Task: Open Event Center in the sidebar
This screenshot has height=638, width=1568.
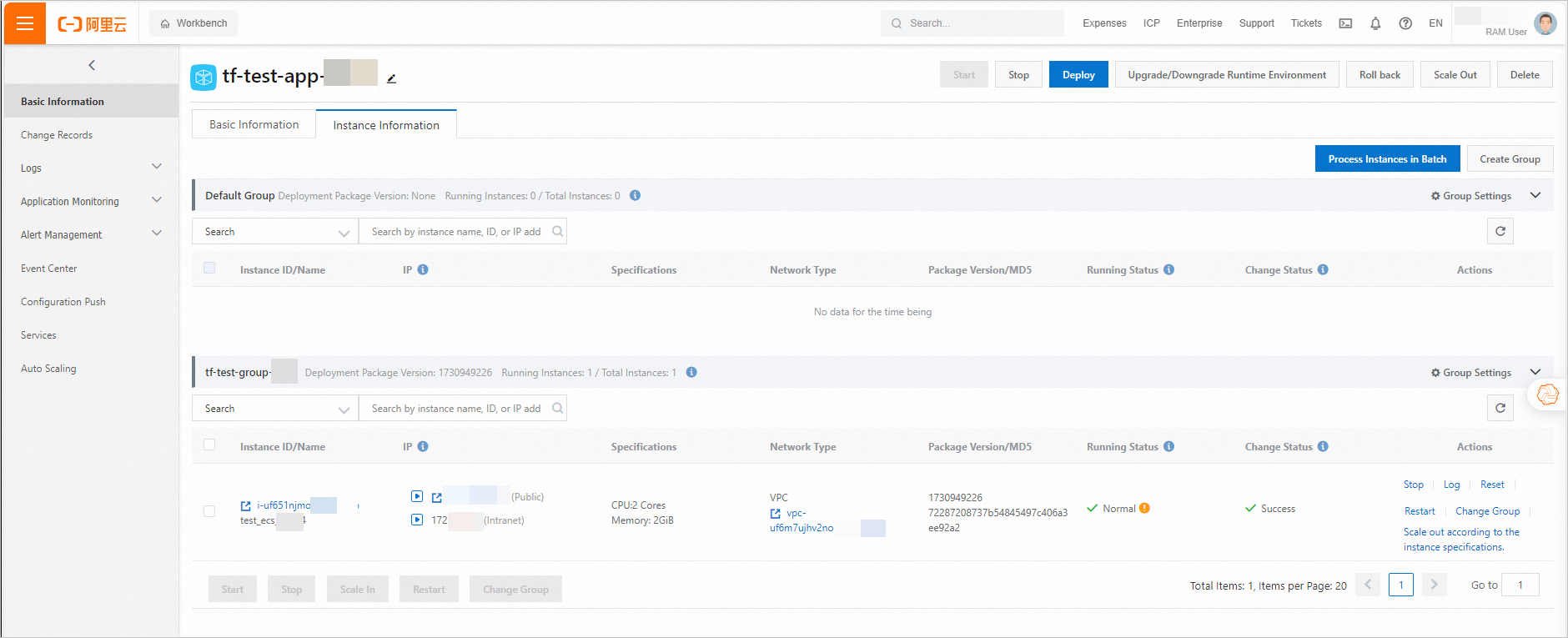Action: pos(49,268)
